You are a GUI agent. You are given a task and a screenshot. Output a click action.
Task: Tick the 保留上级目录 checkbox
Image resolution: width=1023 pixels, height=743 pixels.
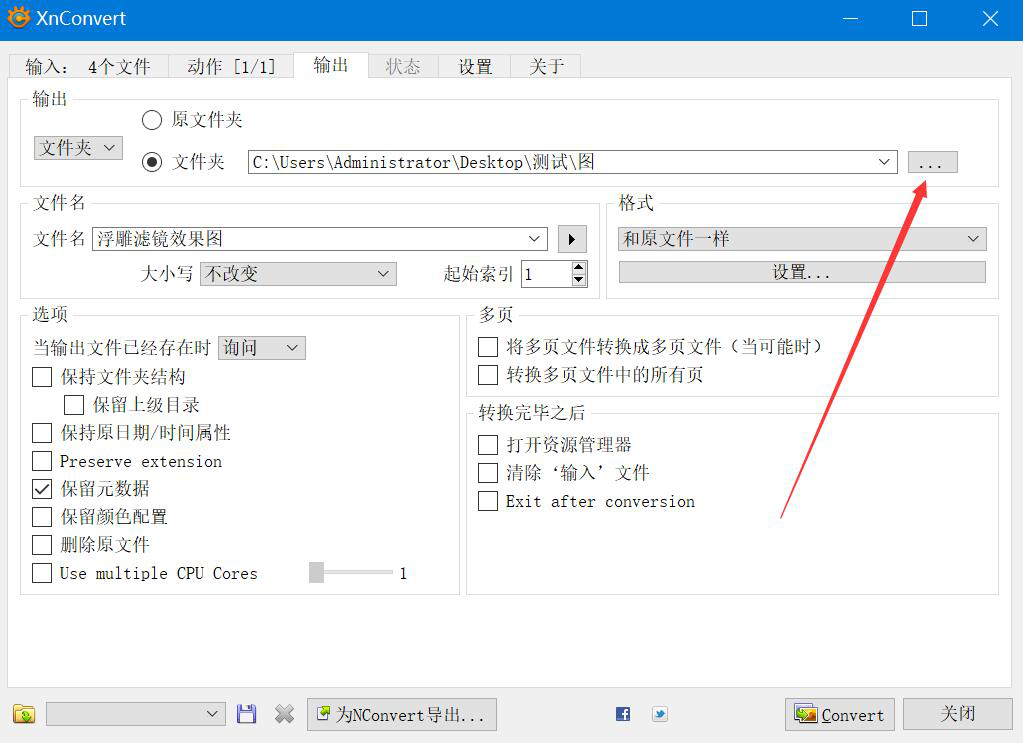tap(74, 405)
